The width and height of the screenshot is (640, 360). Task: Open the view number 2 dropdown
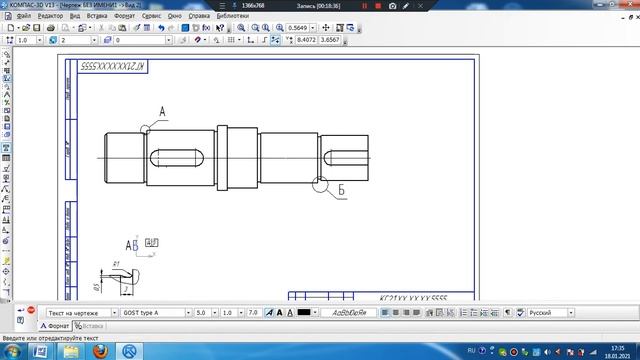click(94, 40)
